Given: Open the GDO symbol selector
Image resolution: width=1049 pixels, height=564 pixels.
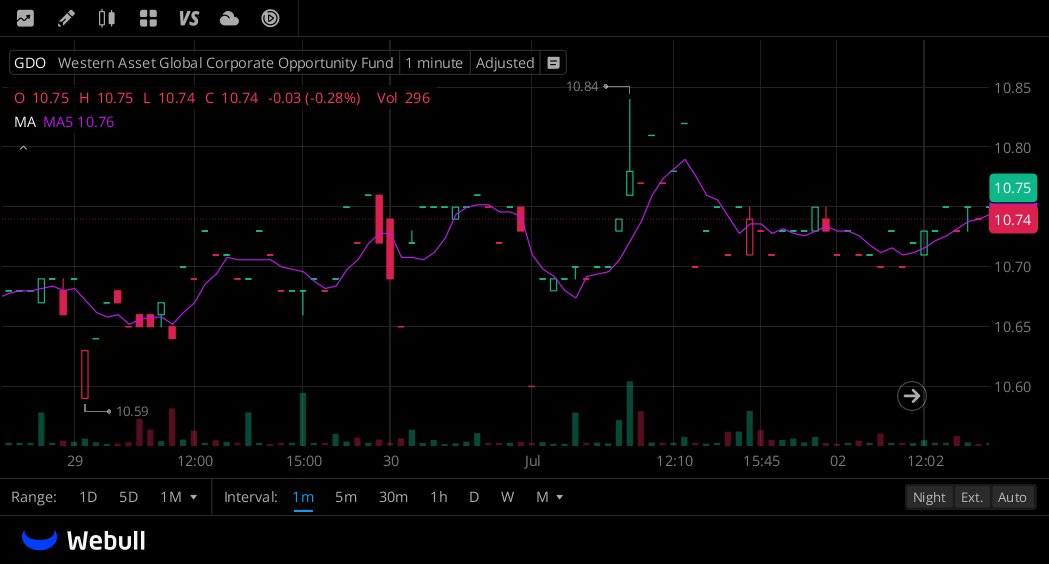Looking at the screenshot, I should 30,63.
